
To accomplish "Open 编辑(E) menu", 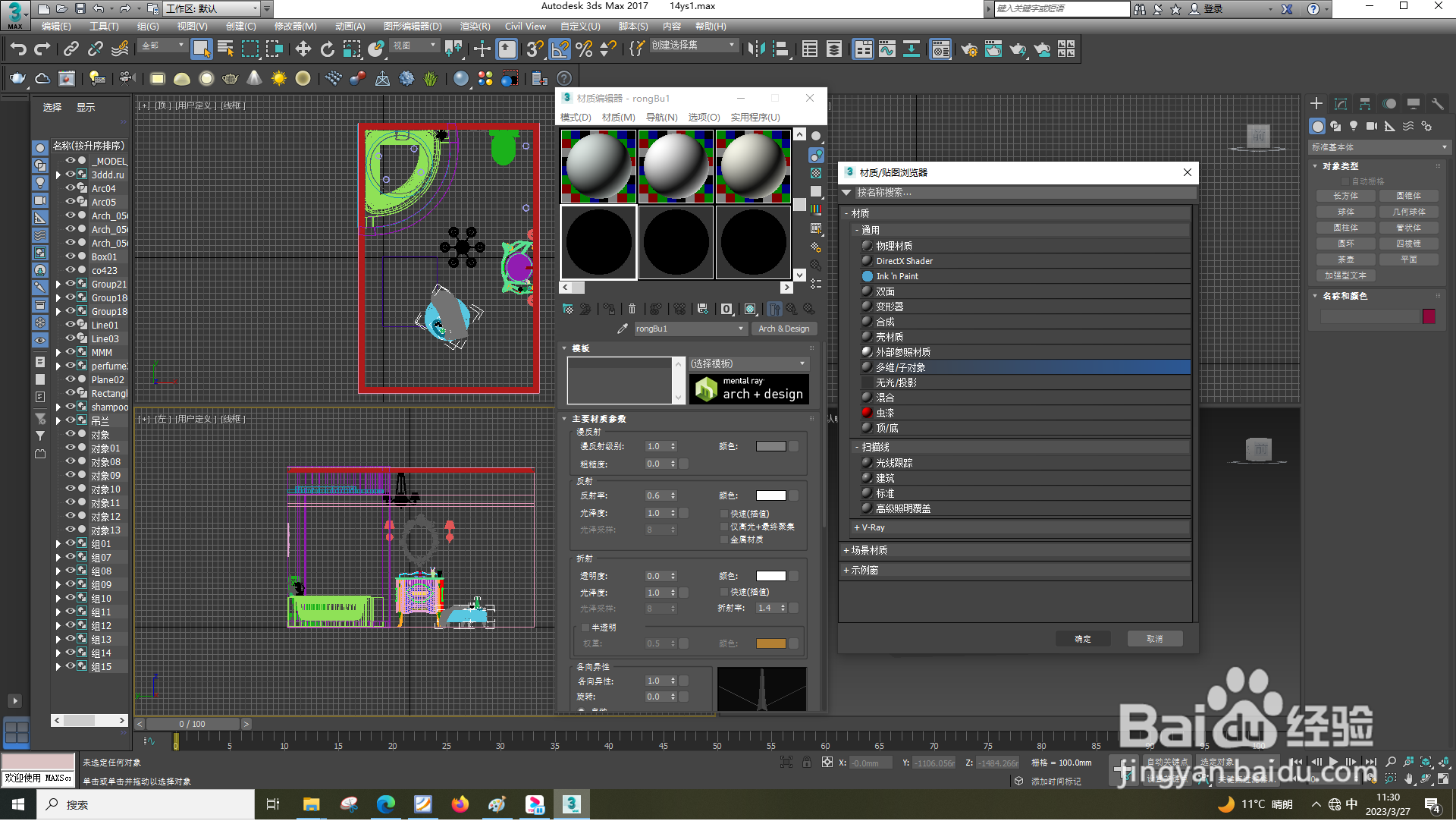I will 56,27.
